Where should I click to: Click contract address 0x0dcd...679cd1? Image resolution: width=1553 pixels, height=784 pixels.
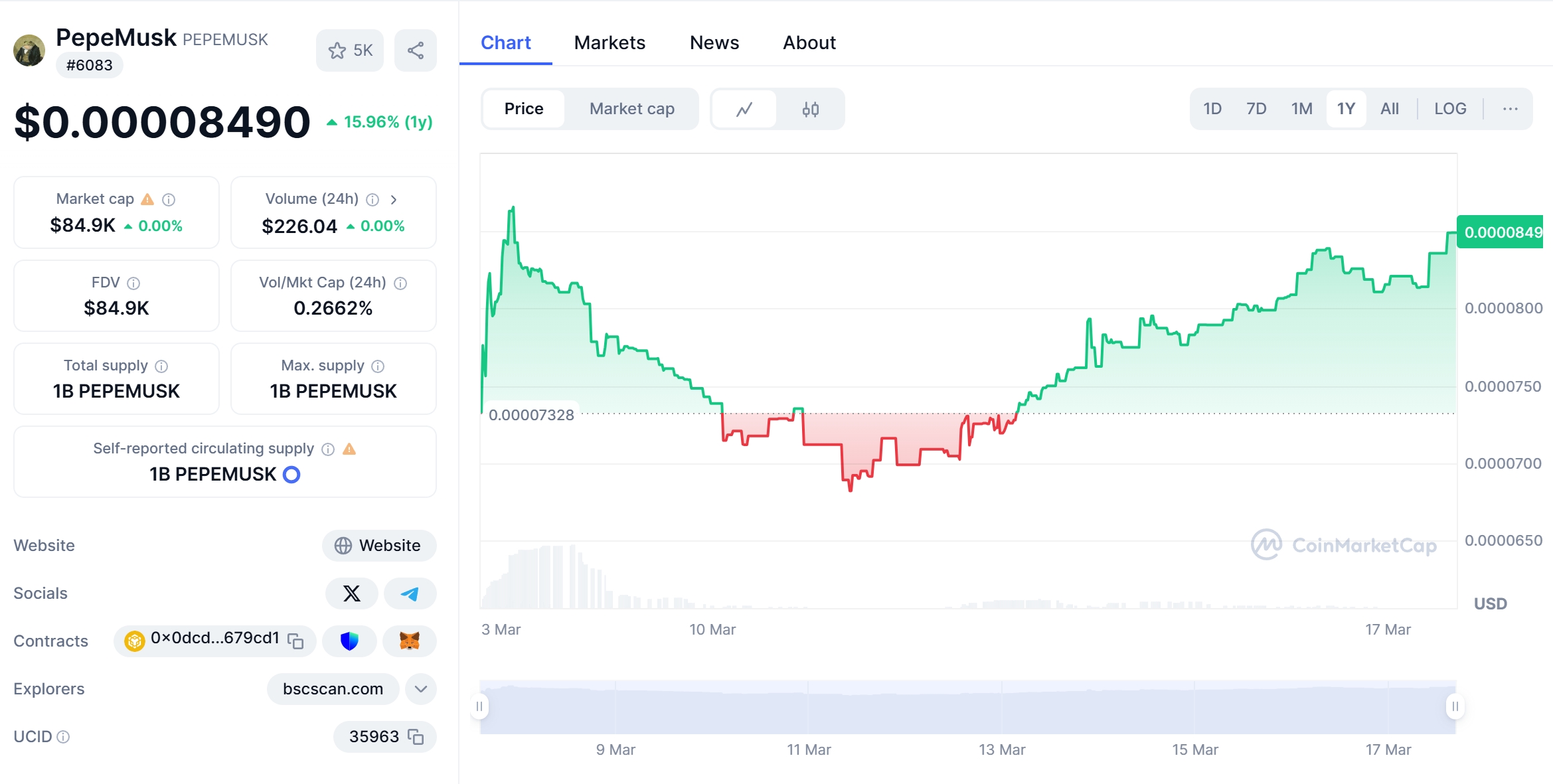214,638
